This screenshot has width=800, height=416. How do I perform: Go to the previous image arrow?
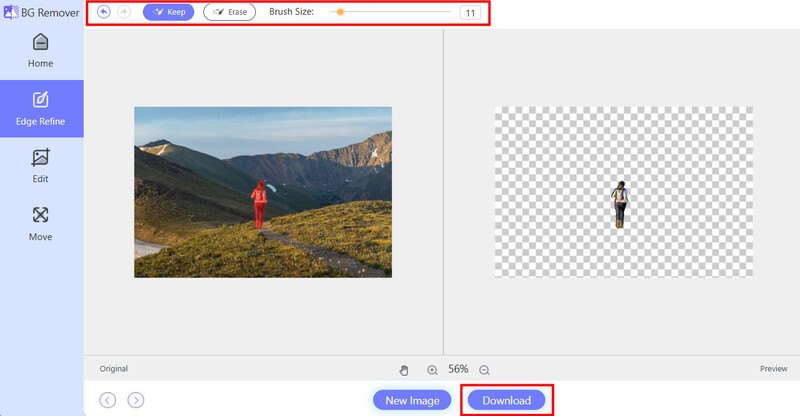(108, 400)
